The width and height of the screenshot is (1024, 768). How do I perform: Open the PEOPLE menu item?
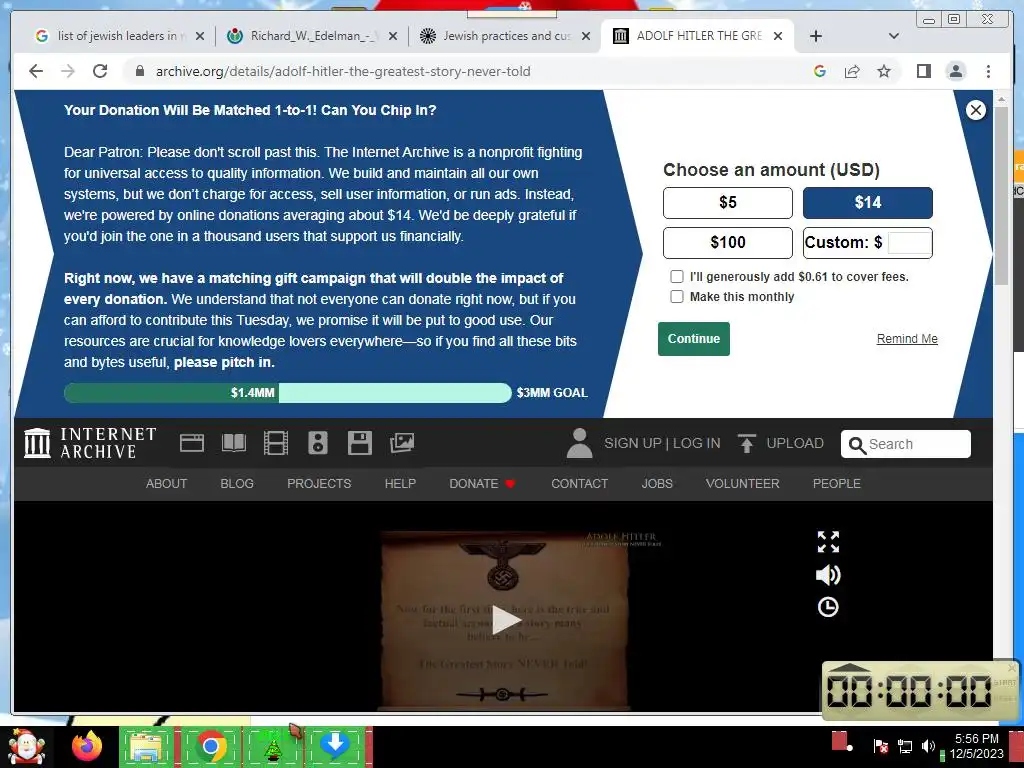[x=837, y=484]
